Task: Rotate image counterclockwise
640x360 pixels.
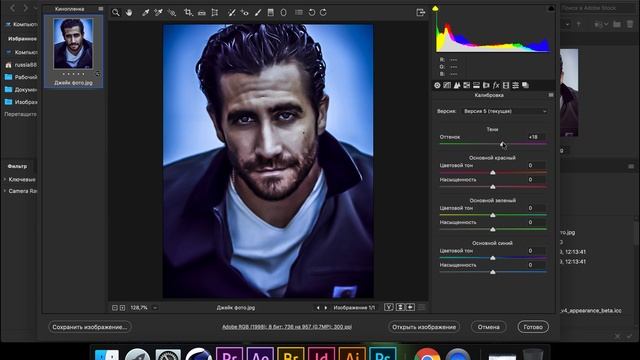Action: (312, 13)
